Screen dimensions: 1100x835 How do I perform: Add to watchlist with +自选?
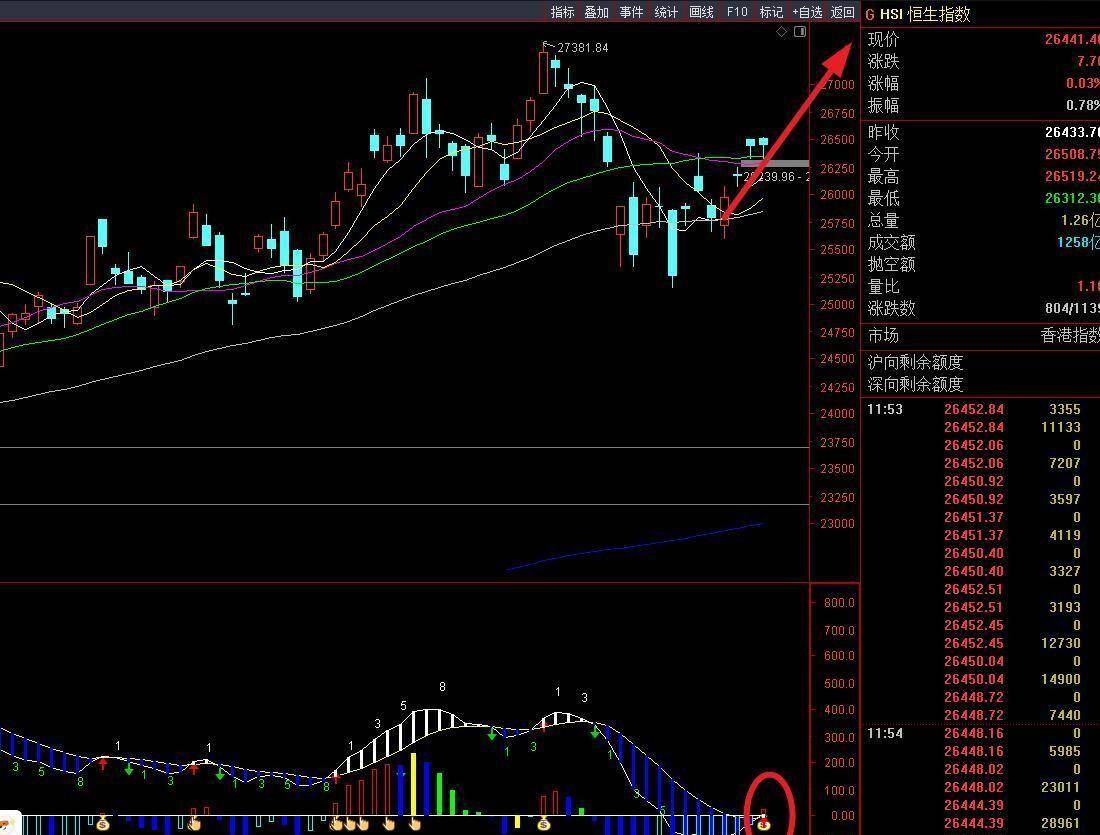[808, 12]
